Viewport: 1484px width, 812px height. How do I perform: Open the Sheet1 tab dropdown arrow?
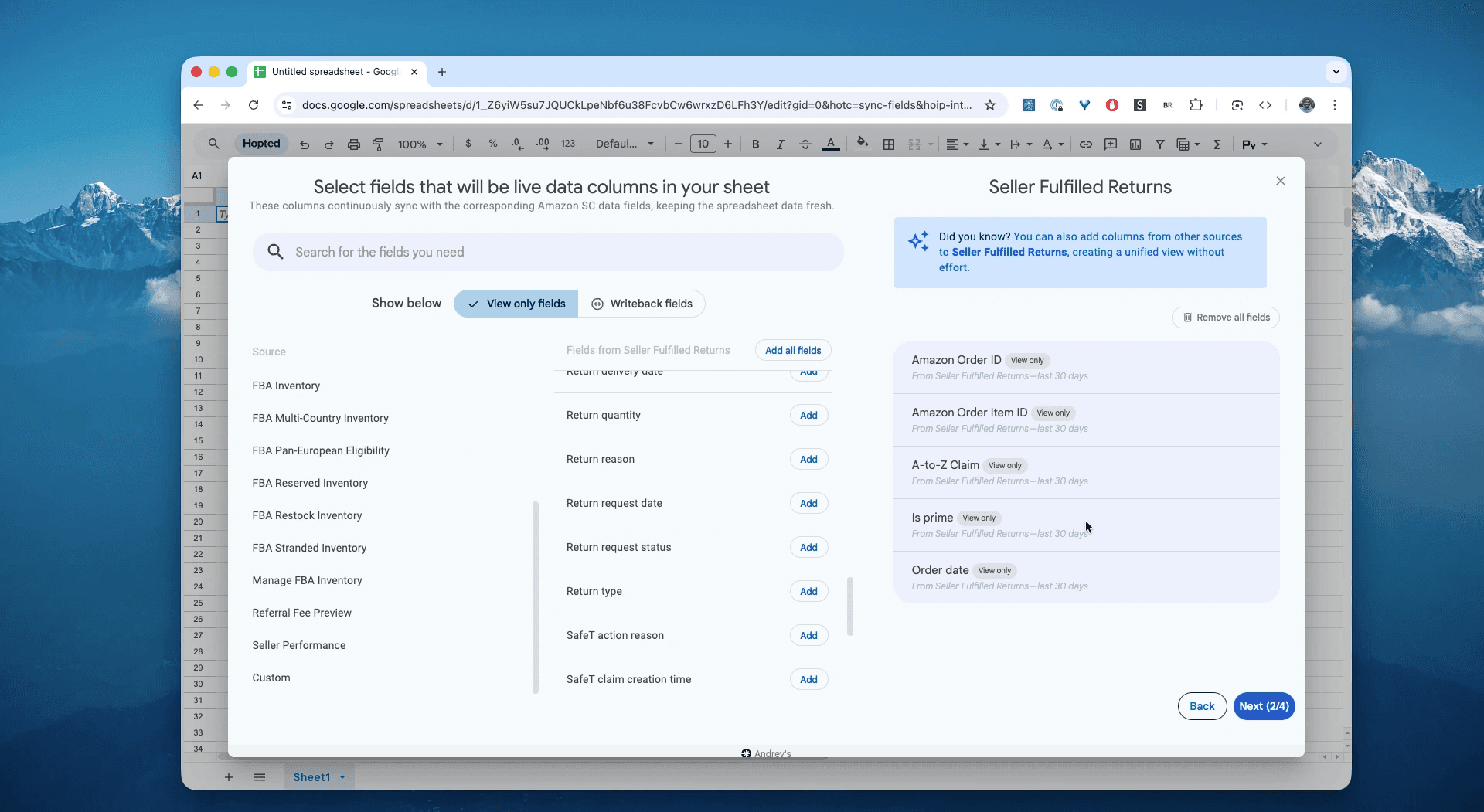[x=342, y=777]
